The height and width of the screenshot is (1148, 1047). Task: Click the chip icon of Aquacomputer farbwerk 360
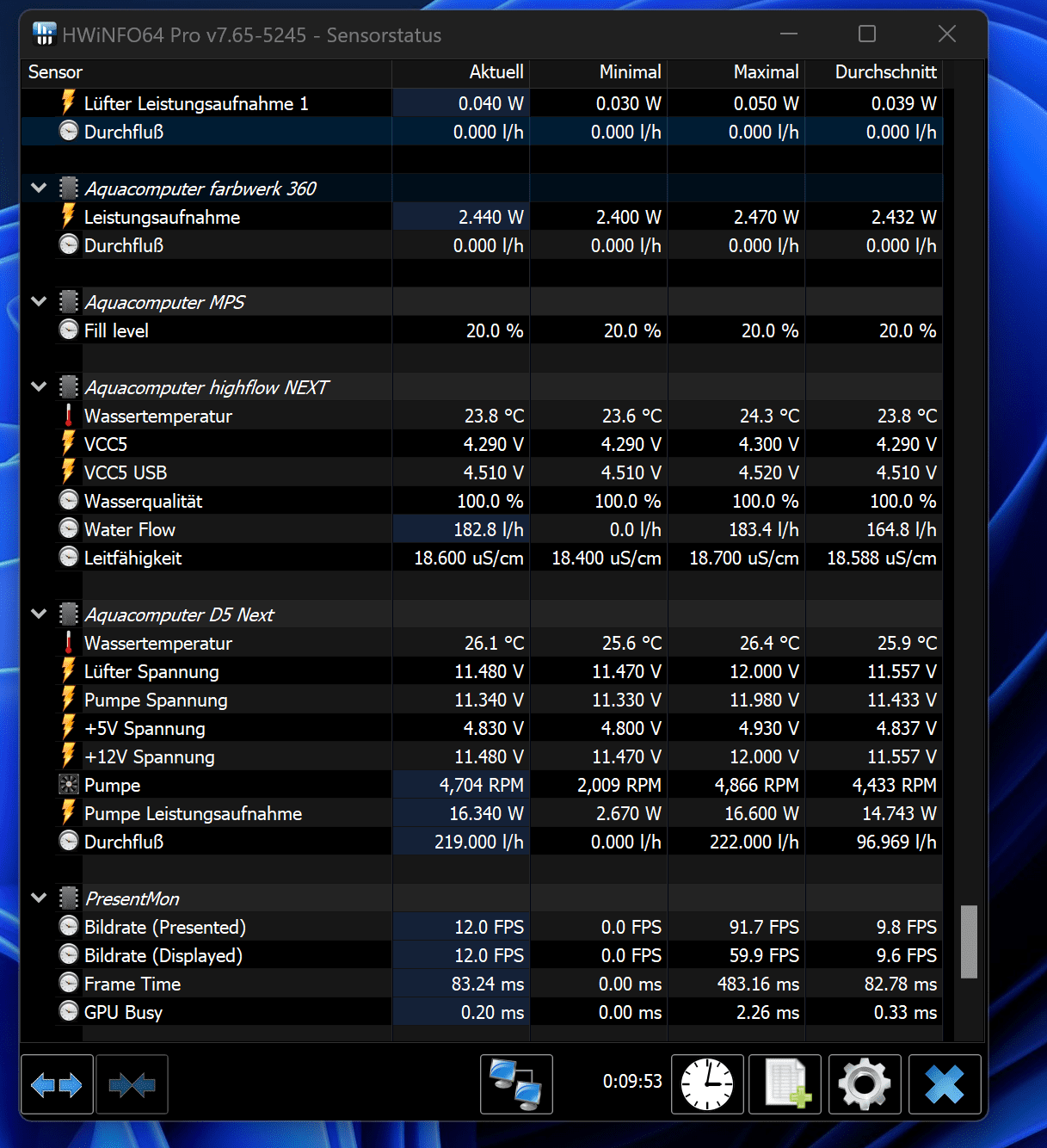coord(69,188)
